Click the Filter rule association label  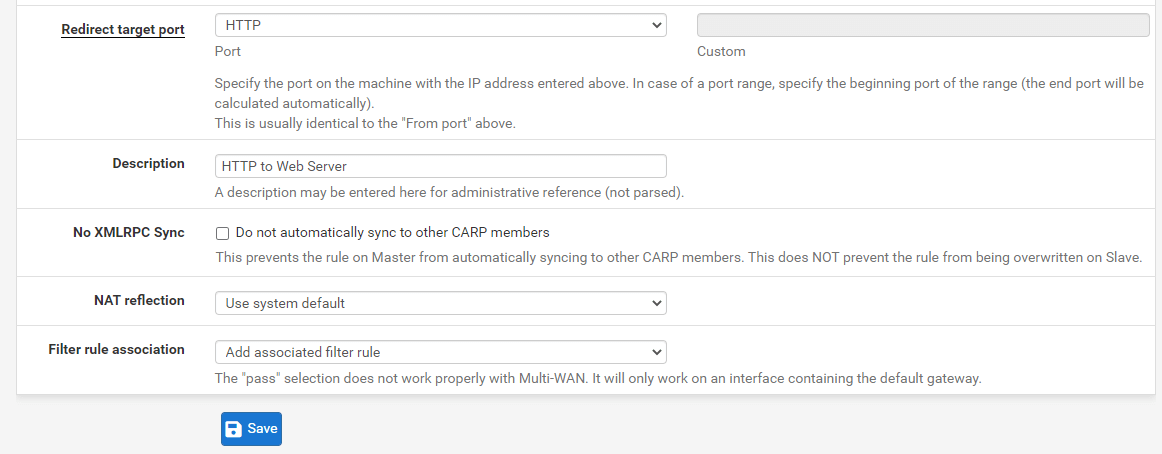click(x=116, y=349)
